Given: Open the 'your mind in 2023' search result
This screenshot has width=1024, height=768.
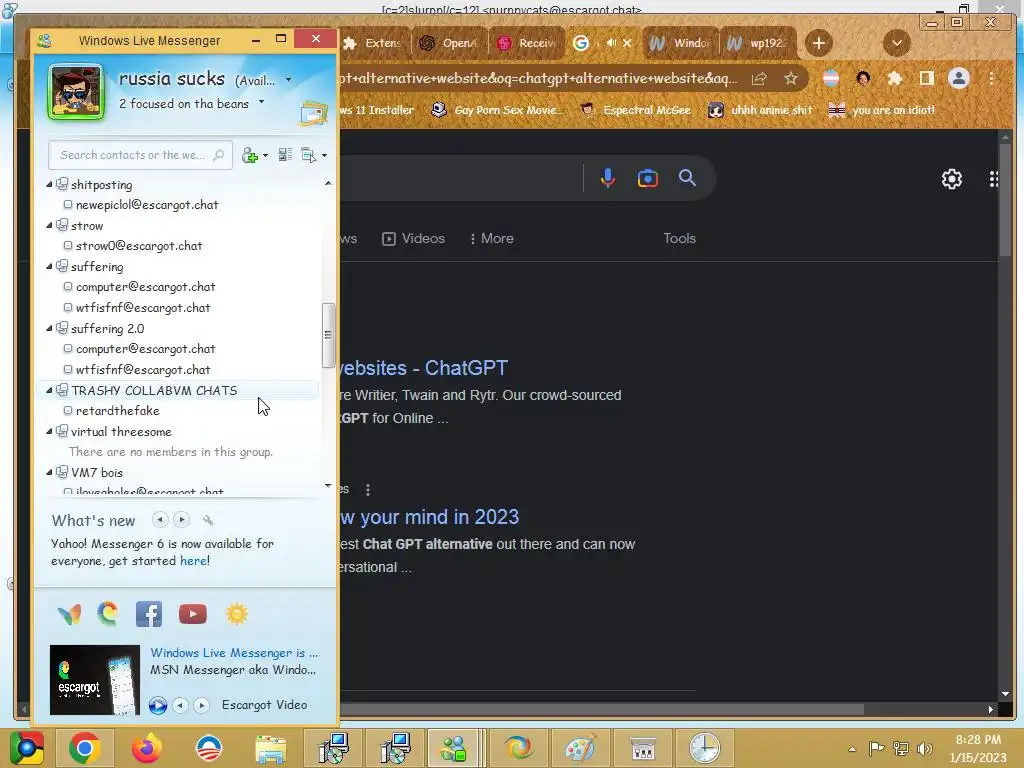Looking at the screenshot, I should click(430, 517).
